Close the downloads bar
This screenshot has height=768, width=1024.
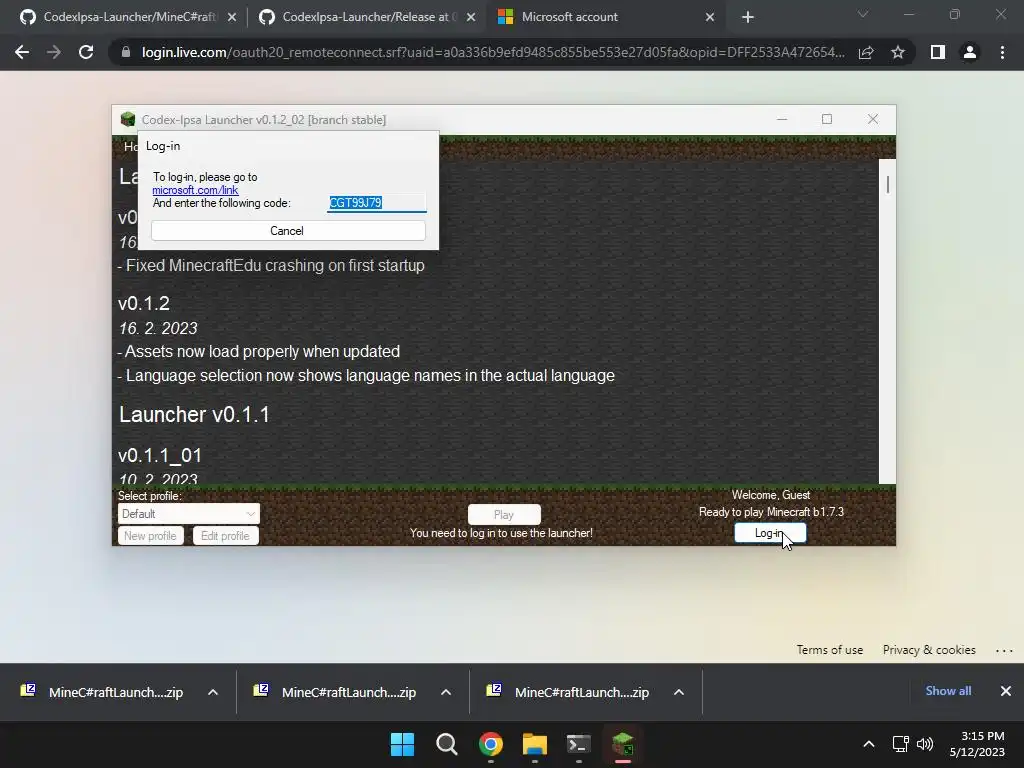[1006, 691]
